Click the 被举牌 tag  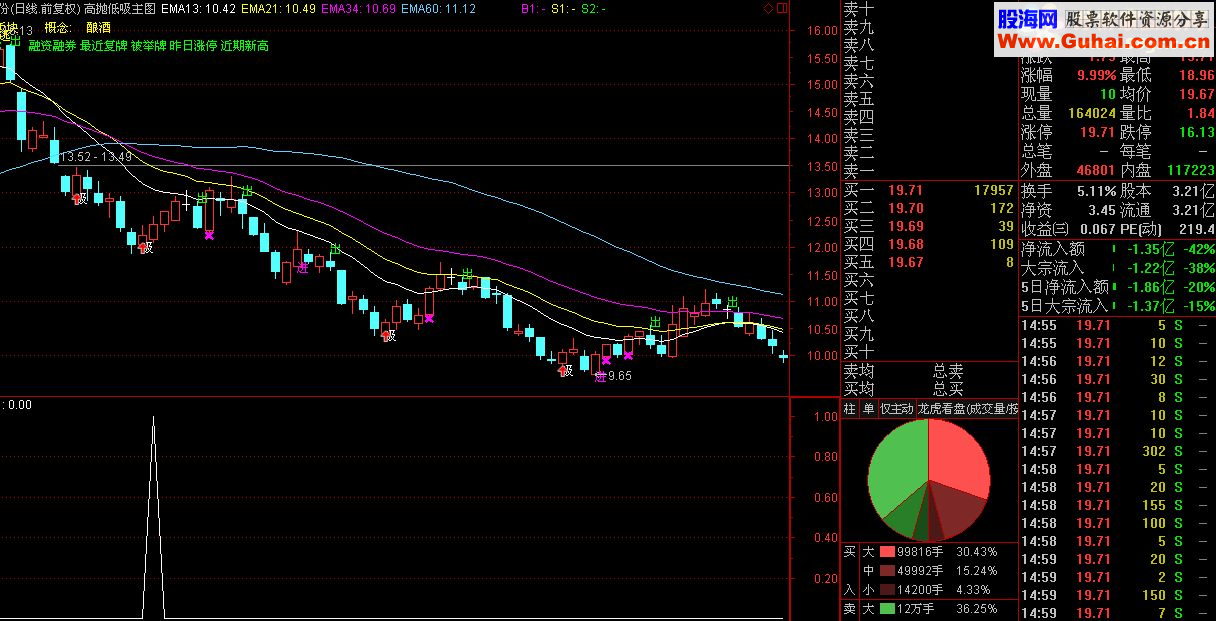pyautogui.click(x=149, y=46)
